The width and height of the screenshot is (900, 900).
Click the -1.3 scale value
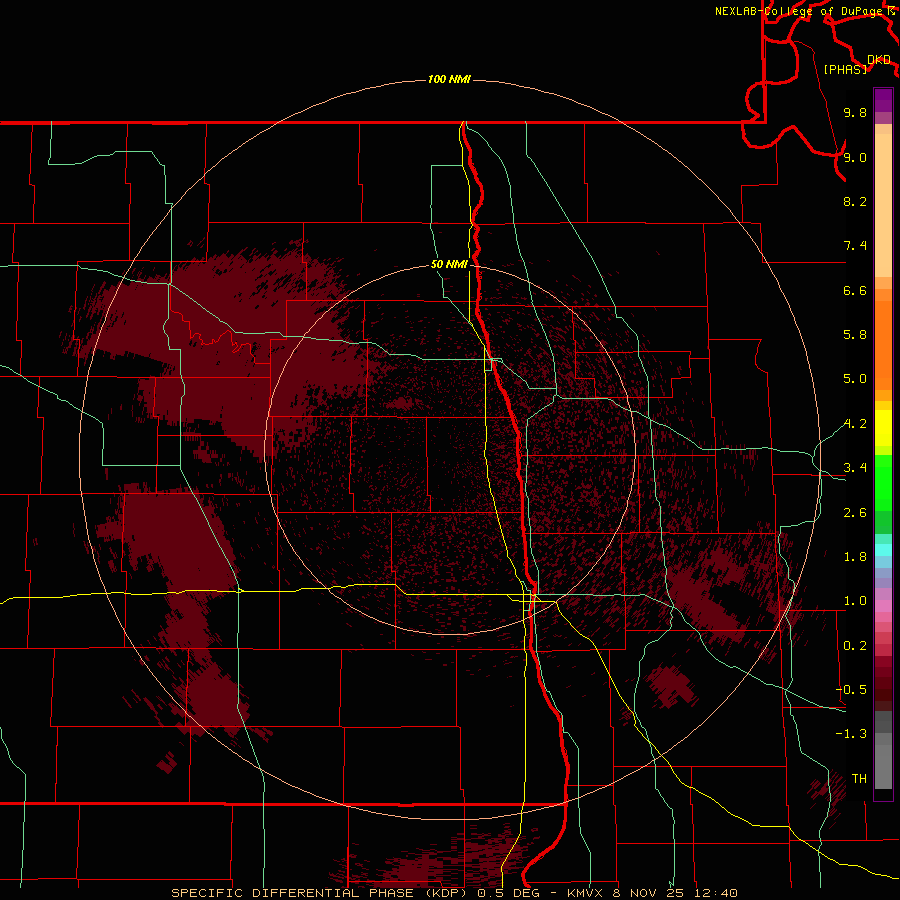click(x=851, y=734)
